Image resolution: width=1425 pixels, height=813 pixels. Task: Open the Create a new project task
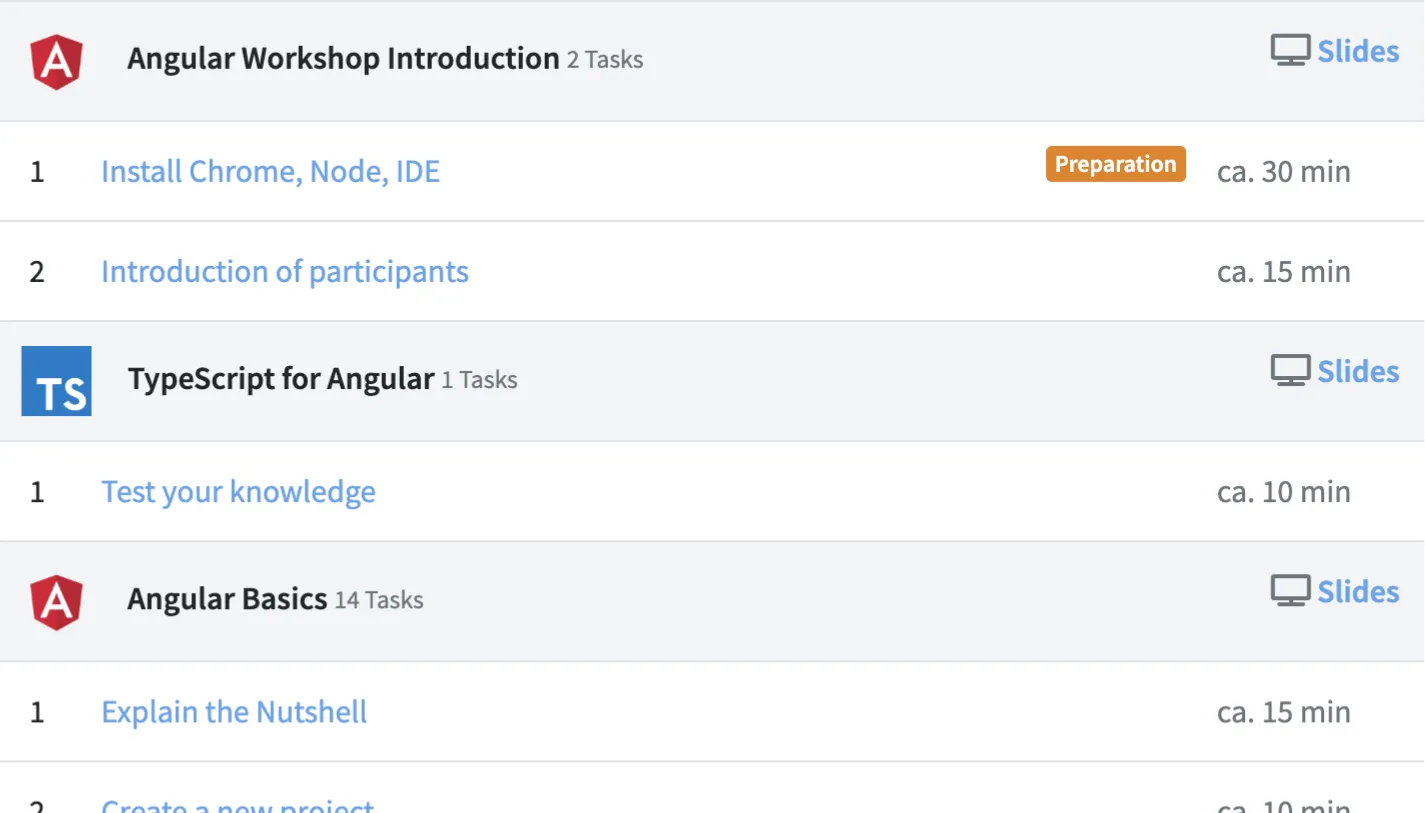click(237, 806)
